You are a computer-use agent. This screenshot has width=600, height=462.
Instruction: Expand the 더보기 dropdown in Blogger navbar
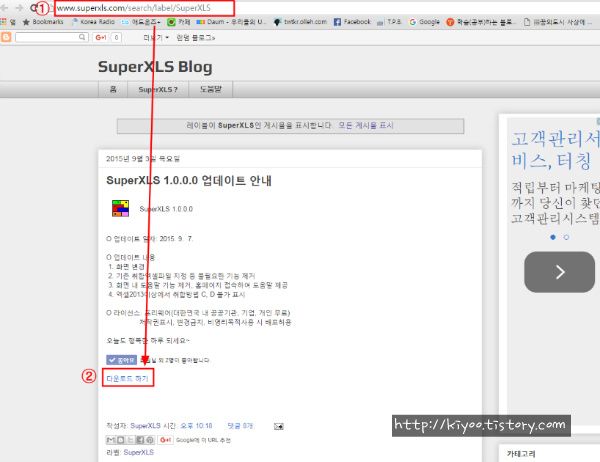(156, 38)
